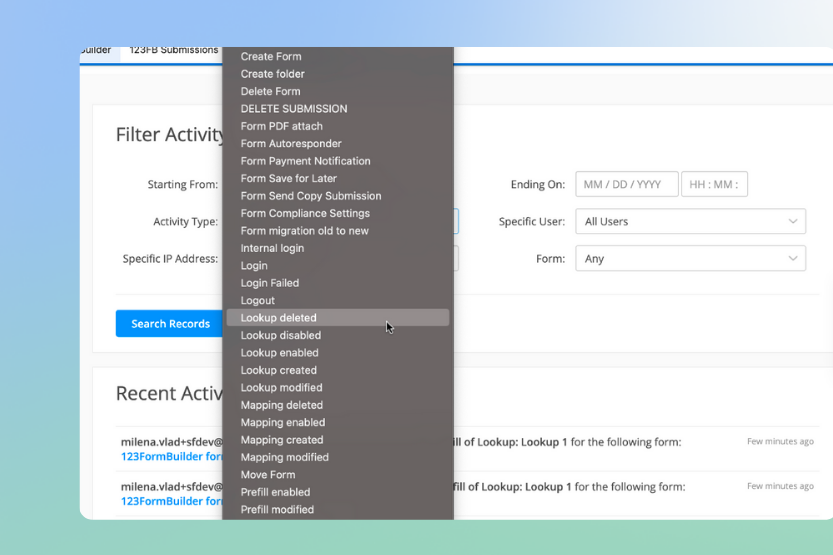Click the Ending On date field
This screenshot has width=833, height=555.
(x=626, y=185)
